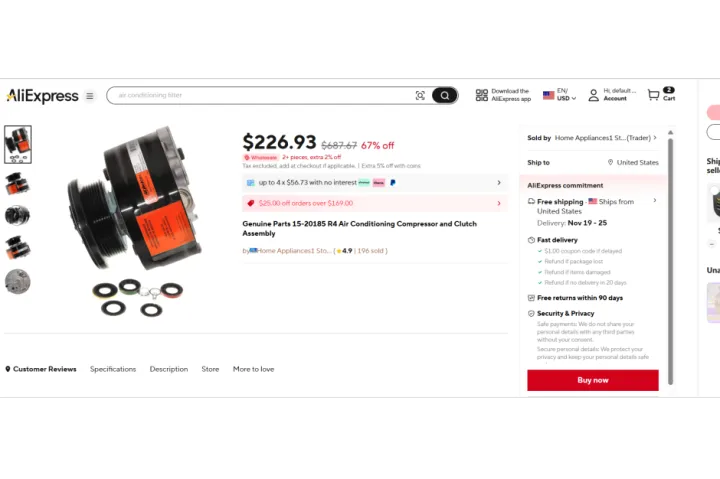Expand the EN/USD language currency dropdown
This screenshot has height=479, width=720.
click(559, 95)
